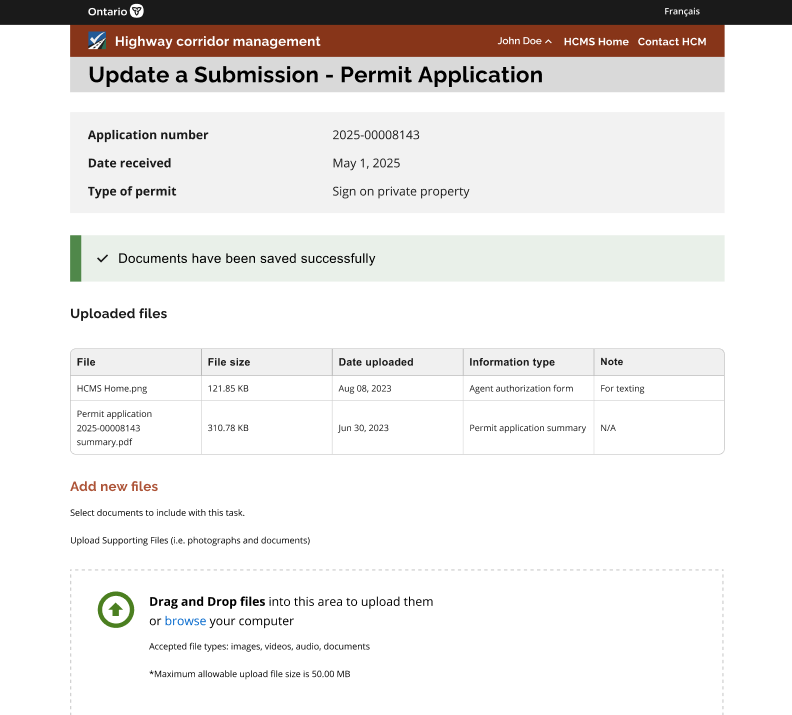This screenshot has width=792, height=715.
Task: Click the Add new files heading
Action: tap(114, 486)
